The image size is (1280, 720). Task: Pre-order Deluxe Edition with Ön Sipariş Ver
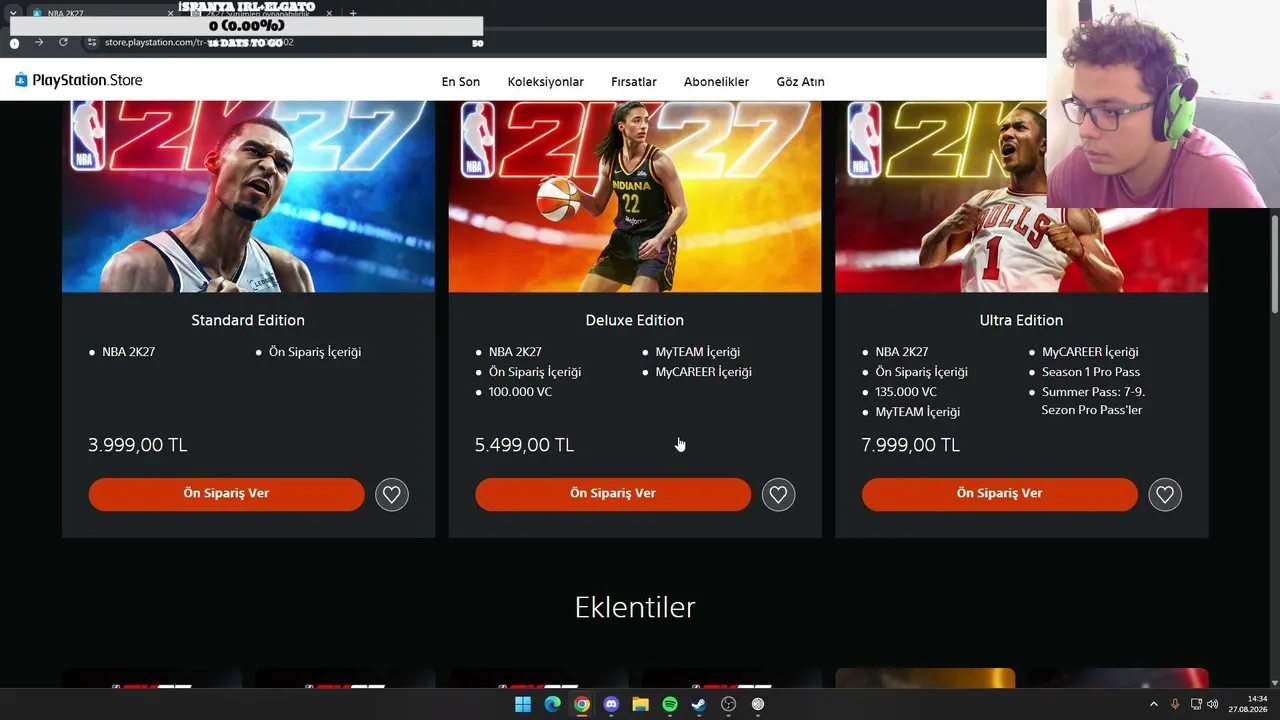point(613,494)
